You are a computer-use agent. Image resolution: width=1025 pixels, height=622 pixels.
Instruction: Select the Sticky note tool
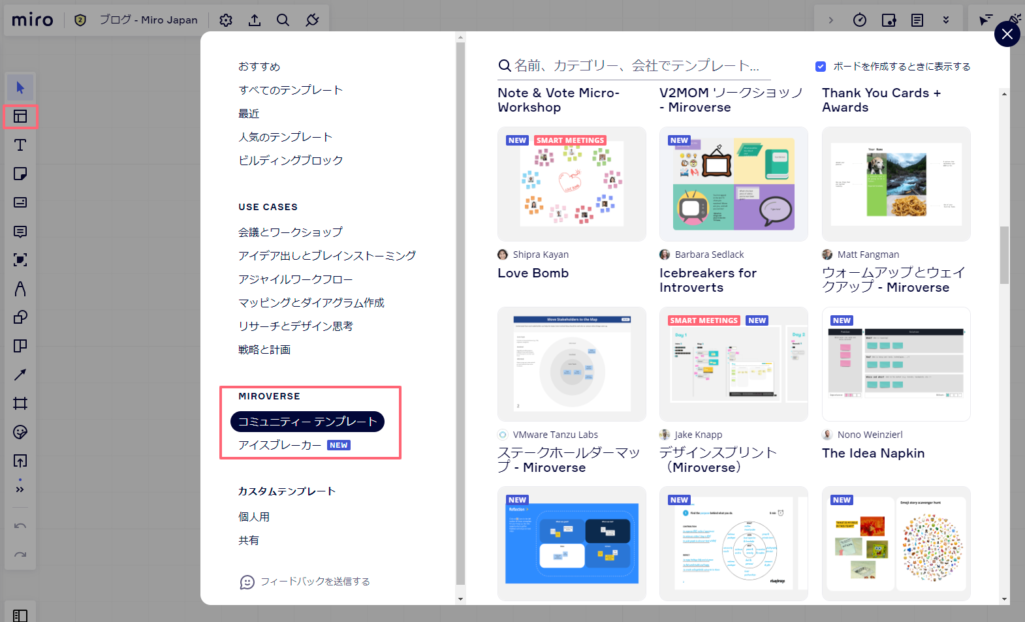point(20,174)
